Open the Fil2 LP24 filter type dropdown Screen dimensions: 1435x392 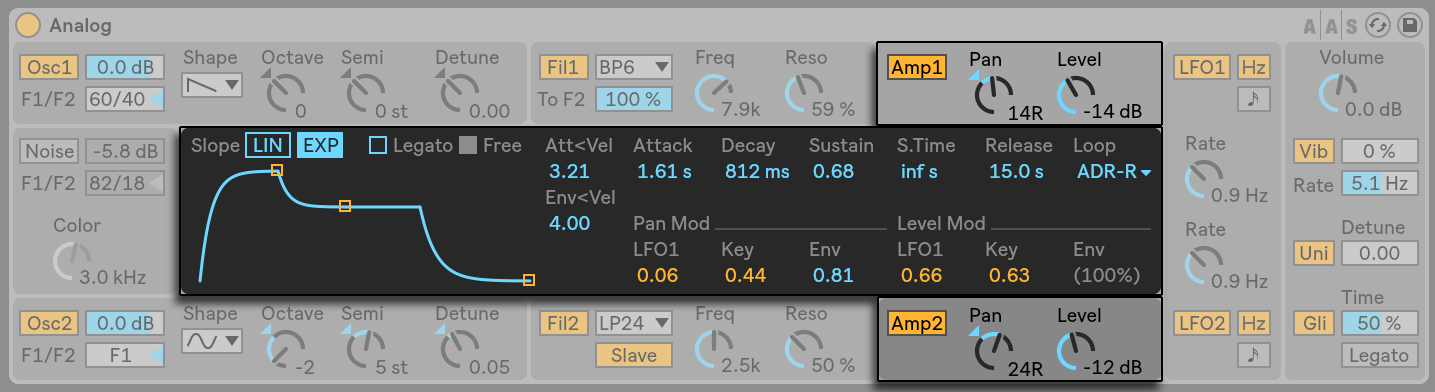pos(633,323)
